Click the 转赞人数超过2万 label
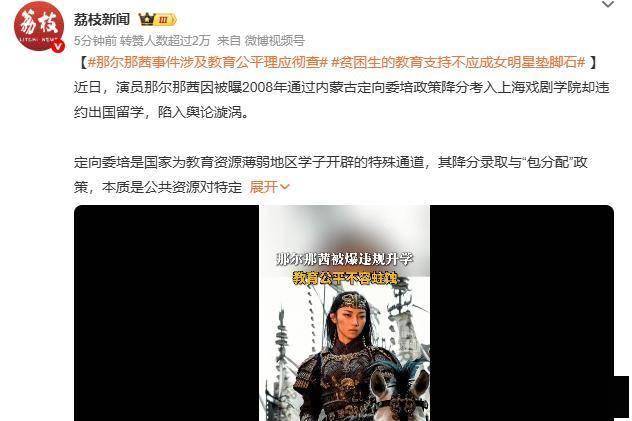This screenshot has width=632, height=421. click(165, 41)
